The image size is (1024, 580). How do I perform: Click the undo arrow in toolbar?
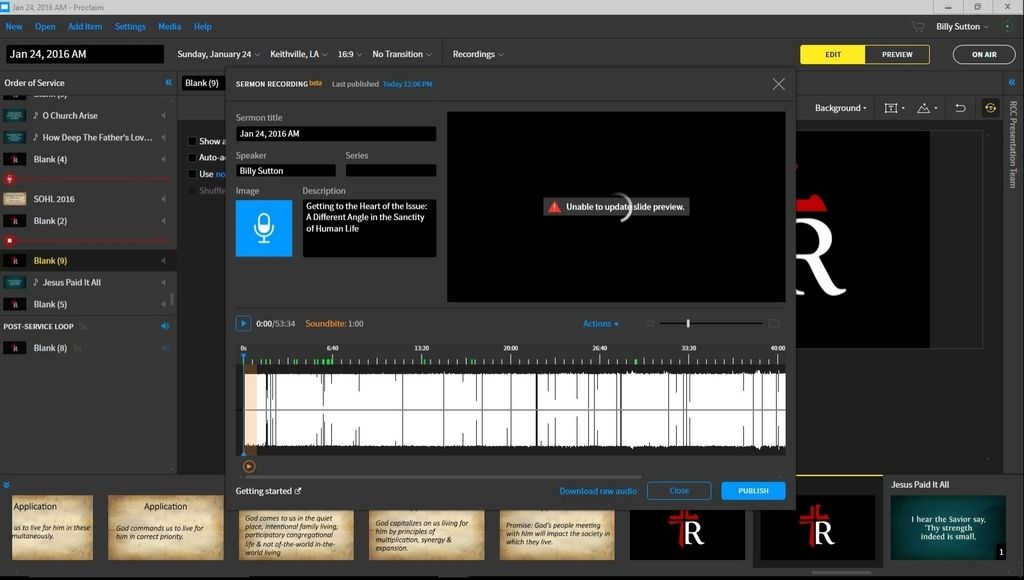[960, 108]
